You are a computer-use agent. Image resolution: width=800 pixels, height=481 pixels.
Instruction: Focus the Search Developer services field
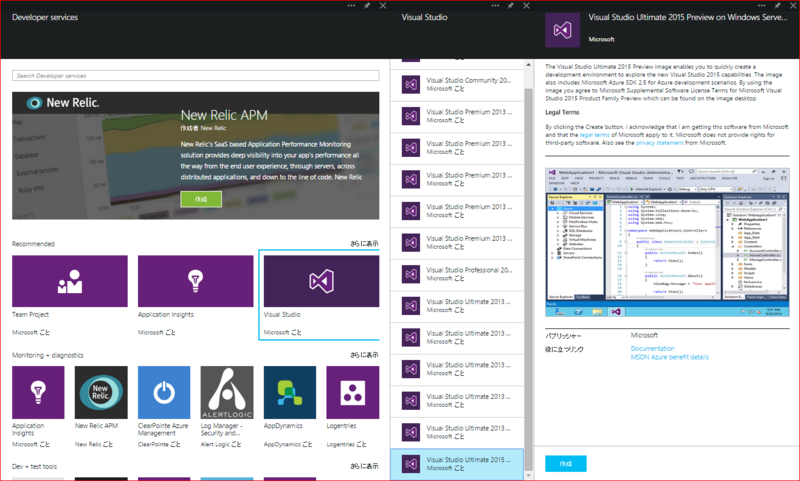195,75
